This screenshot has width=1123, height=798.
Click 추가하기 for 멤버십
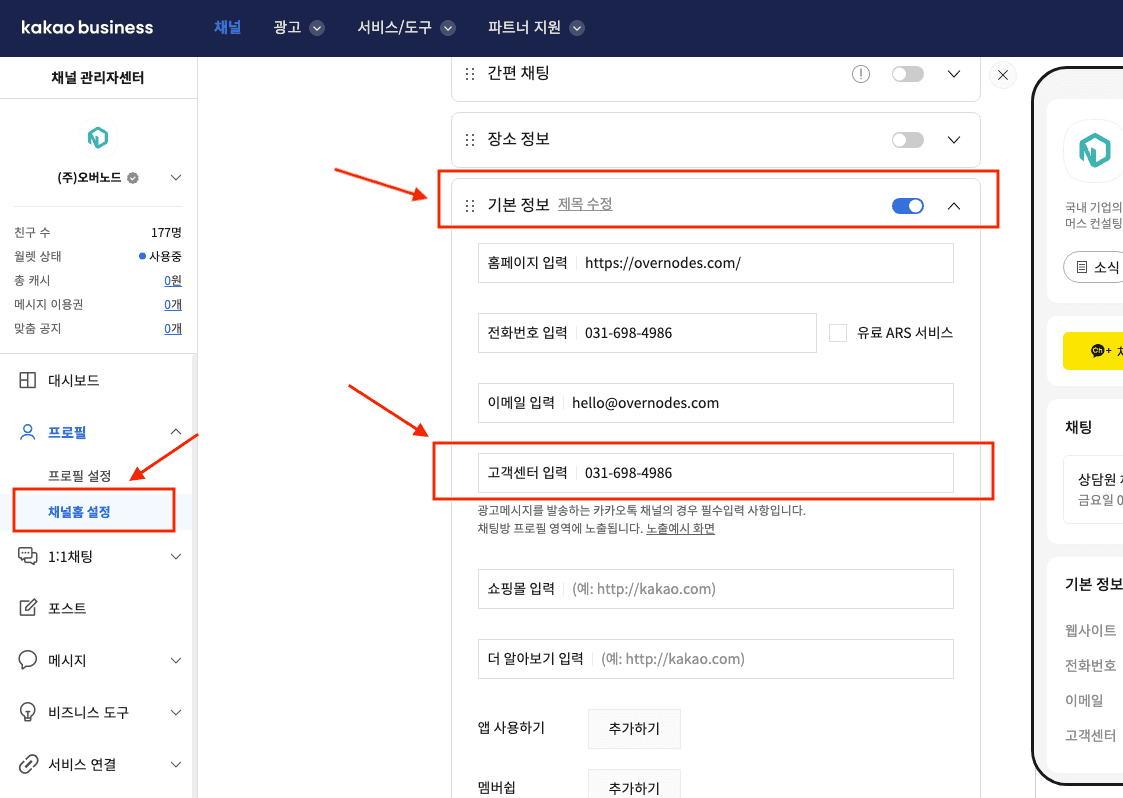pos(634,784)
